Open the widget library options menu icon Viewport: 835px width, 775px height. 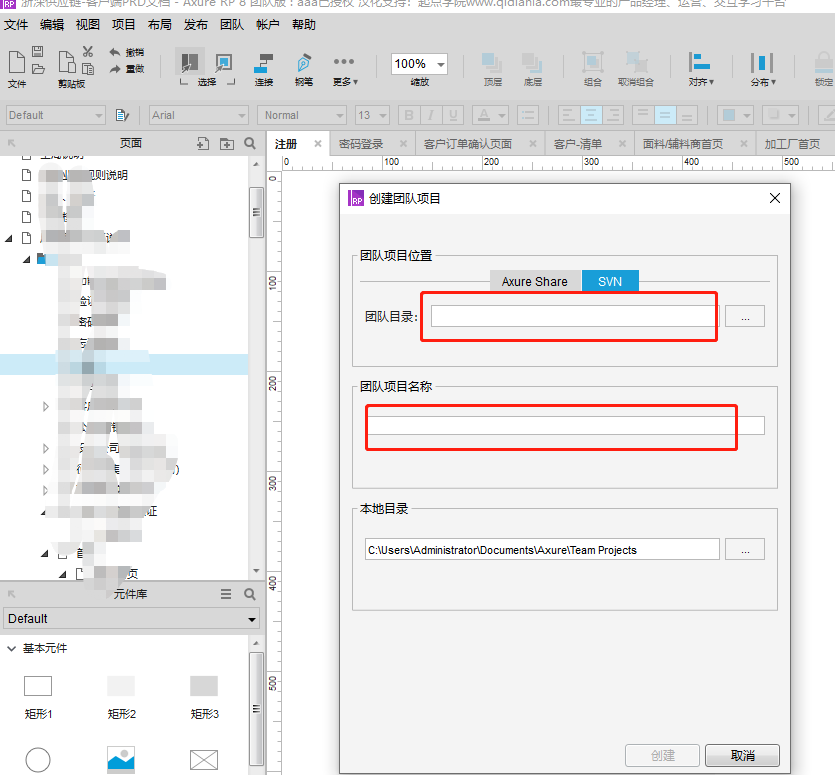click(x=227, y=594)
